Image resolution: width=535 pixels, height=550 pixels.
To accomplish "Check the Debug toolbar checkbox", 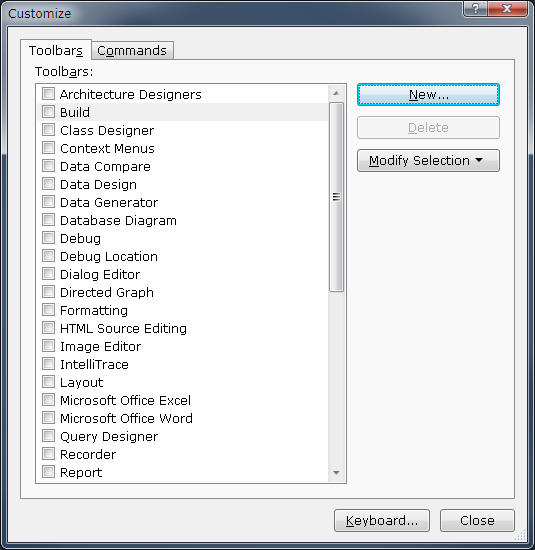I will [48, 238].
